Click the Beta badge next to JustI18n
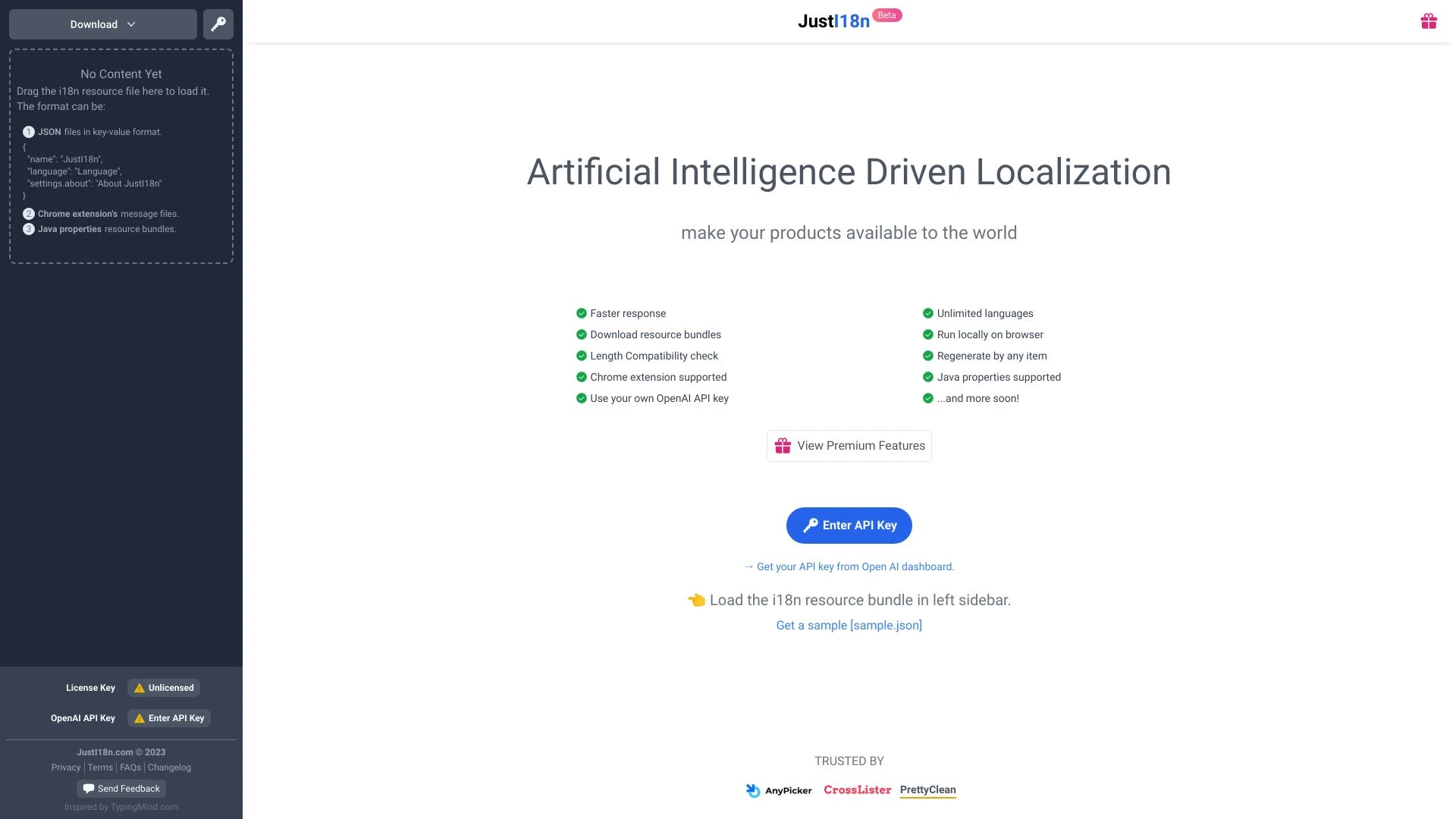Viewport: 1456px width, 819px height. point(888,14)
